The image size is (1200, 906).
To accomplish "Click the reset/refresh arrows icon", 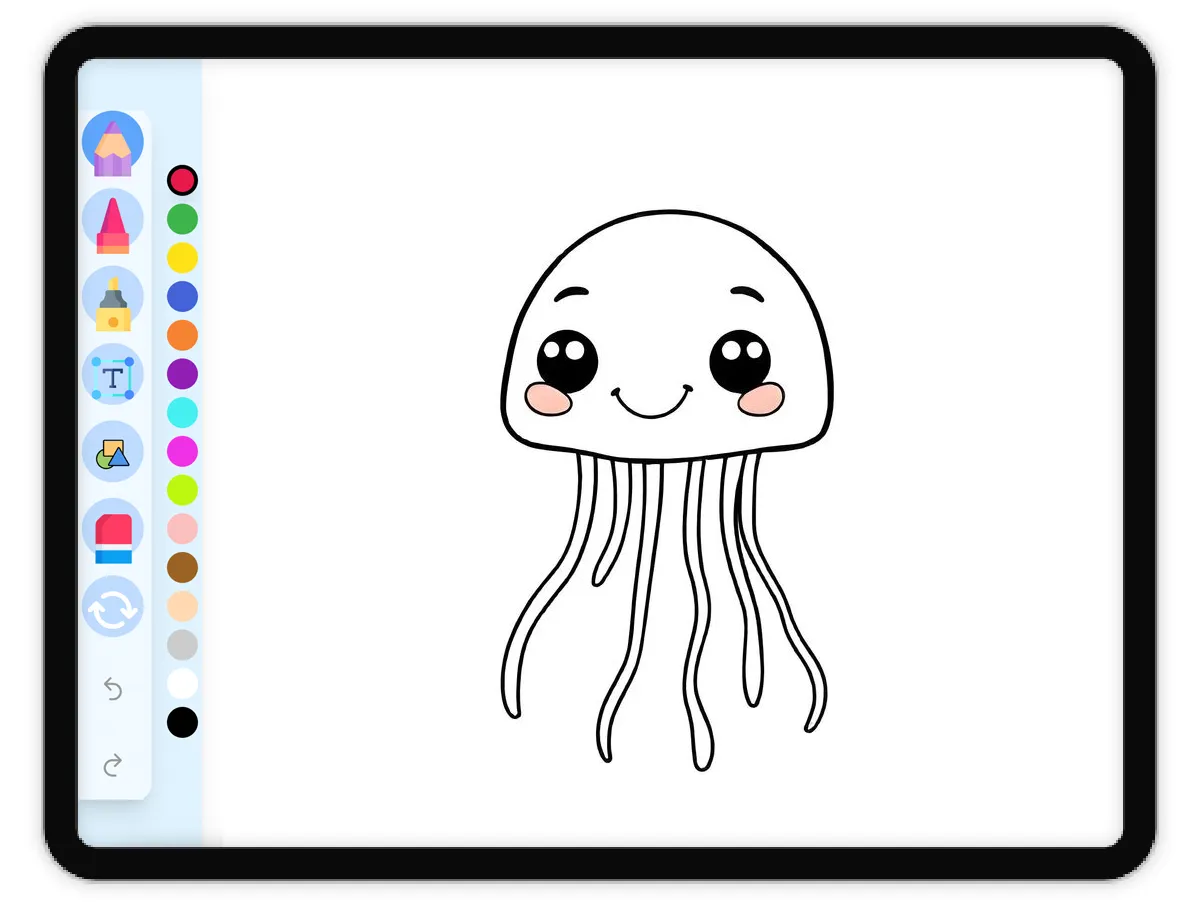I will 113,608.
